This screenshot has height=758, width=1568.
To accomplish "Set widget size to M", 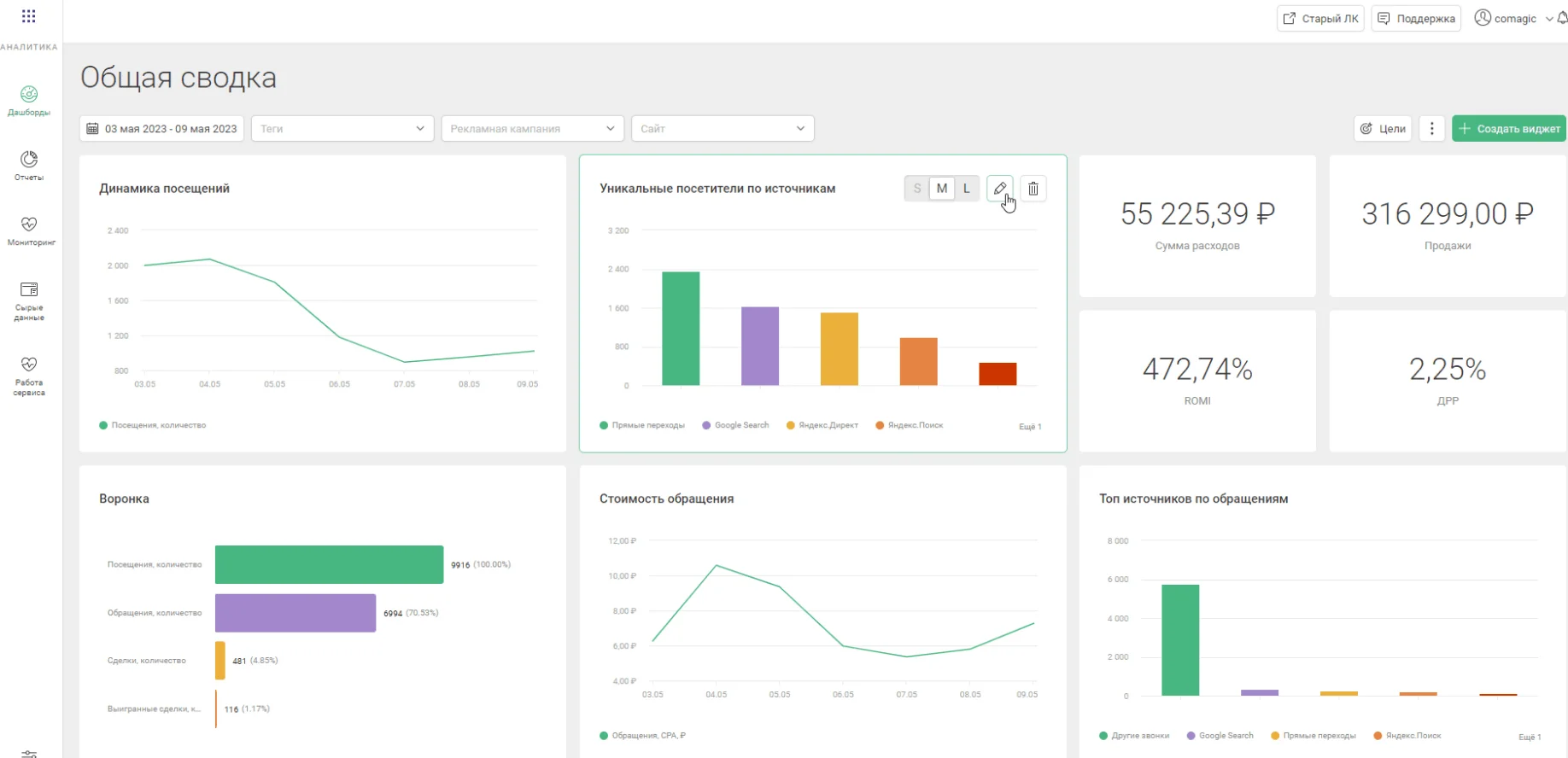I will 942,189.
